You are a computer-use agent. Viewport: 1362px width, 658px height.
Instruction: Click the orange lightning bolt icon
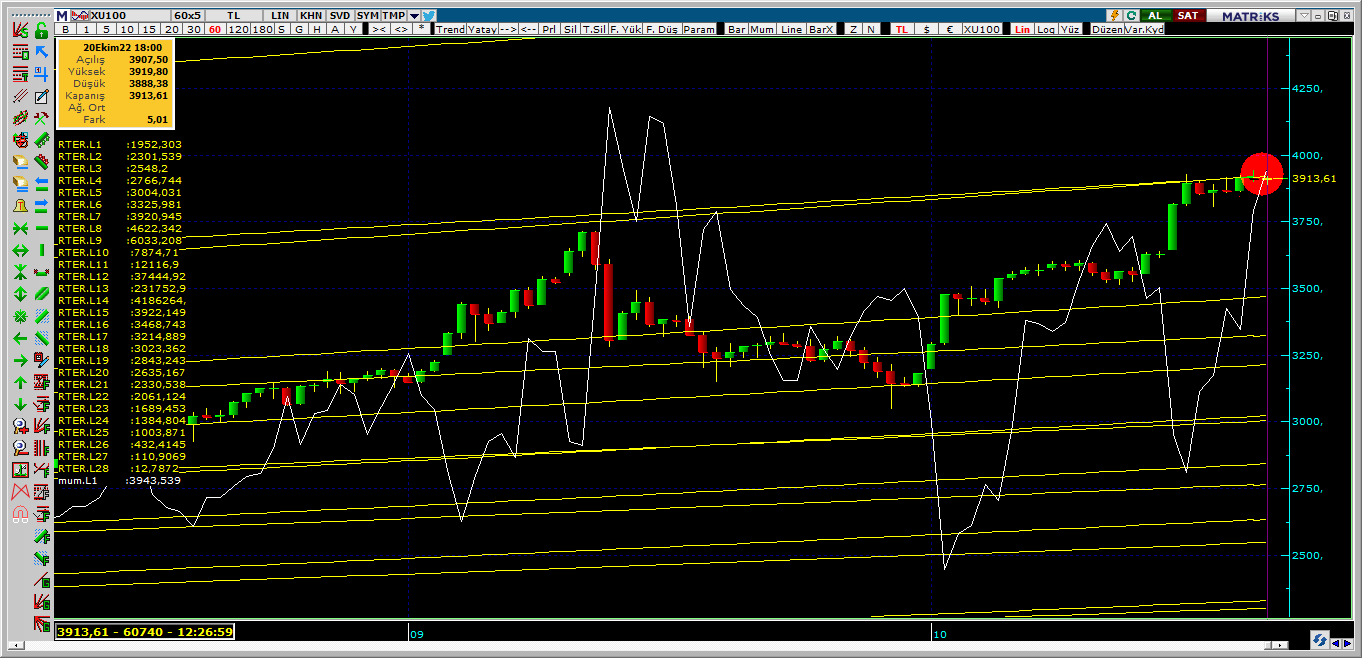tap(1115, 16)
